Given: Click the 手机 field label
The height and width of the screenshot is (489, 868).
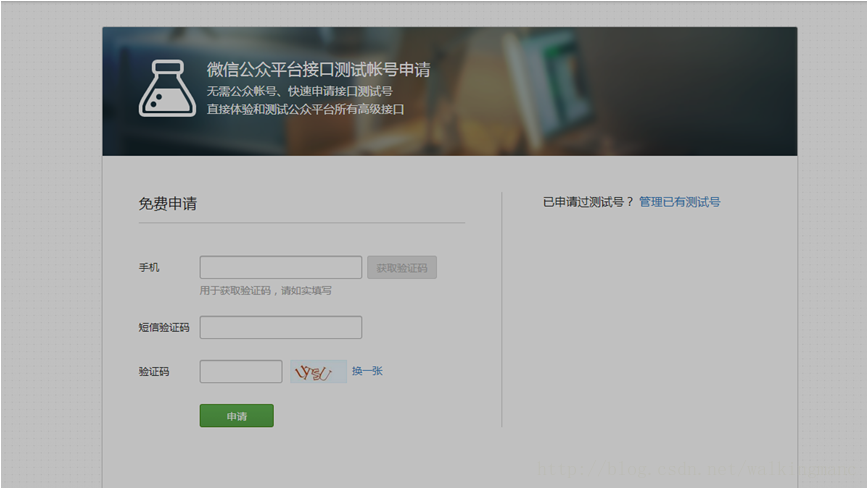Looking at the screenshot, I should [149, 267].
